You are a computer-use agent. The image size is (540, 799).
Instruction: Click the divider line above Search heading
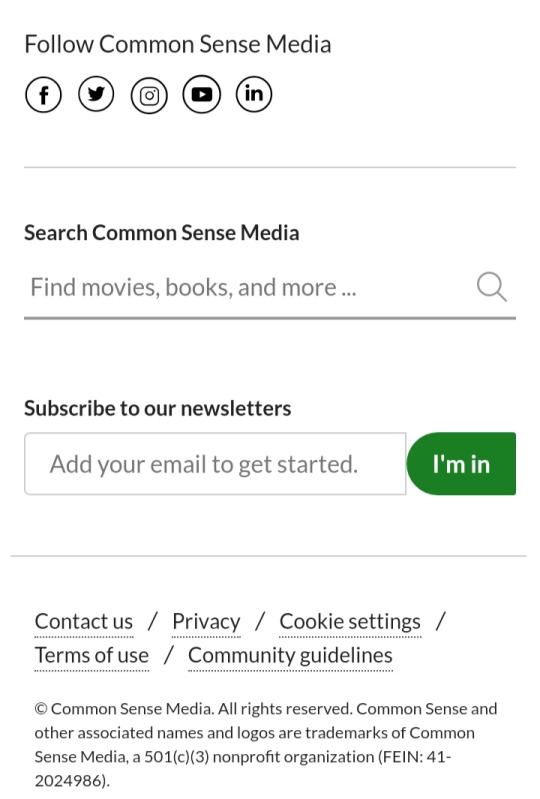[x=270, y=167]
